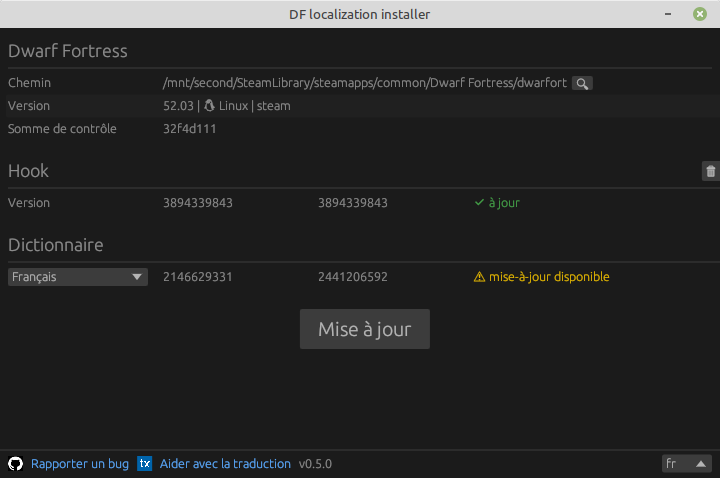Click the yellow warning triangle icon
Screen dimensions: 720x478
coord(479,277)
